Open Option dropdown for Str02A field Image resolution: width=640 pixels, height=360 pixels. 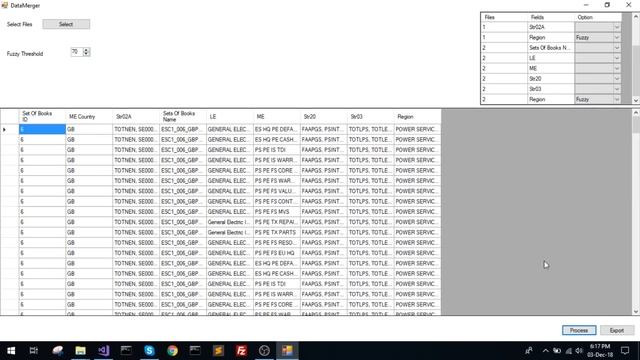pos(617,27)
